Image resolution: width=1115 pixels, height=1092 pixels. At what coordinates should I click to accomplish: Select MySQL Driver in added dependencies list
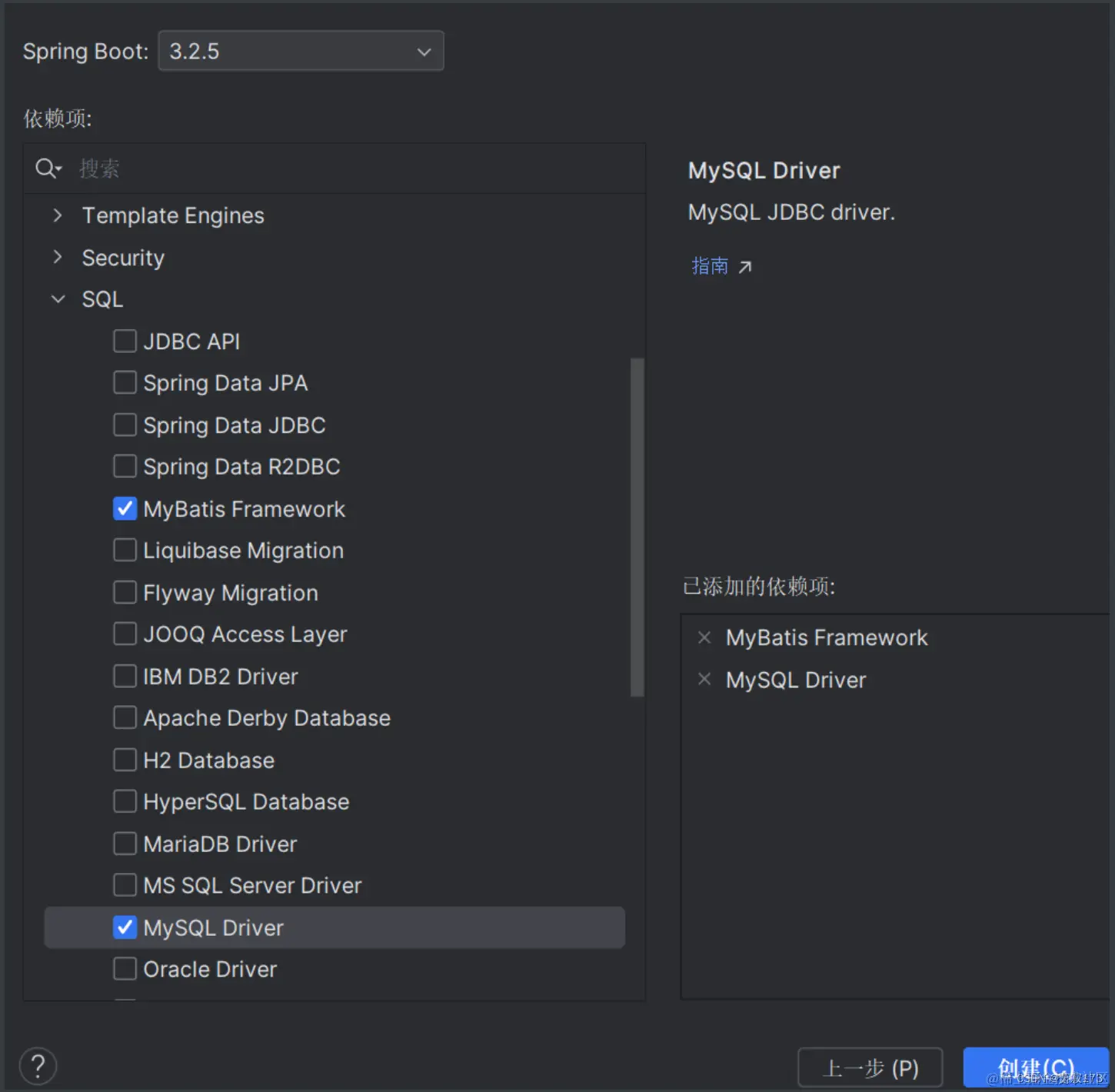click(x=796, y=680)
